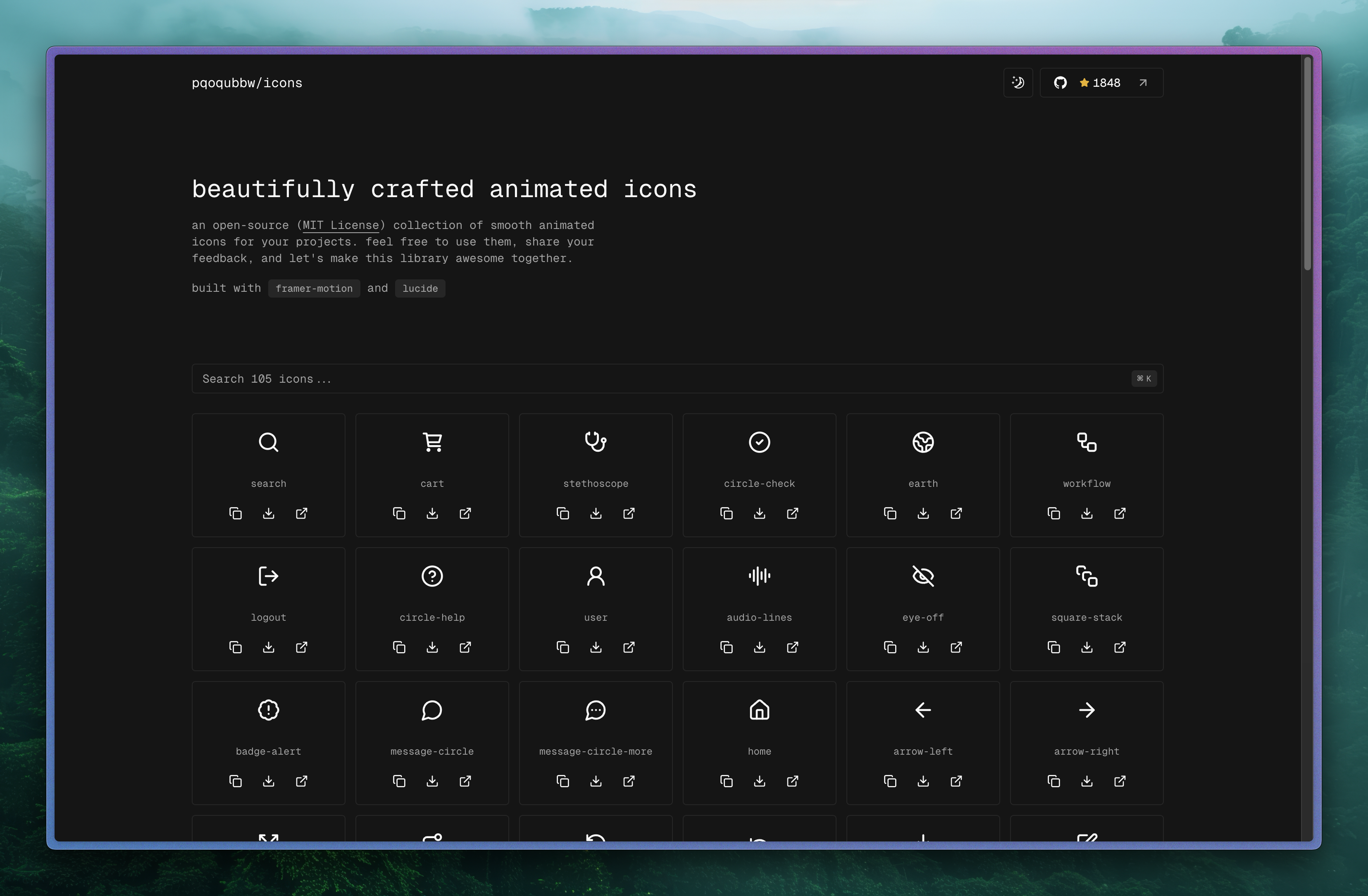The image size is (1368, 896).
Task: Copy the badge-alert icon code
Action: click(x=236, y=781)
